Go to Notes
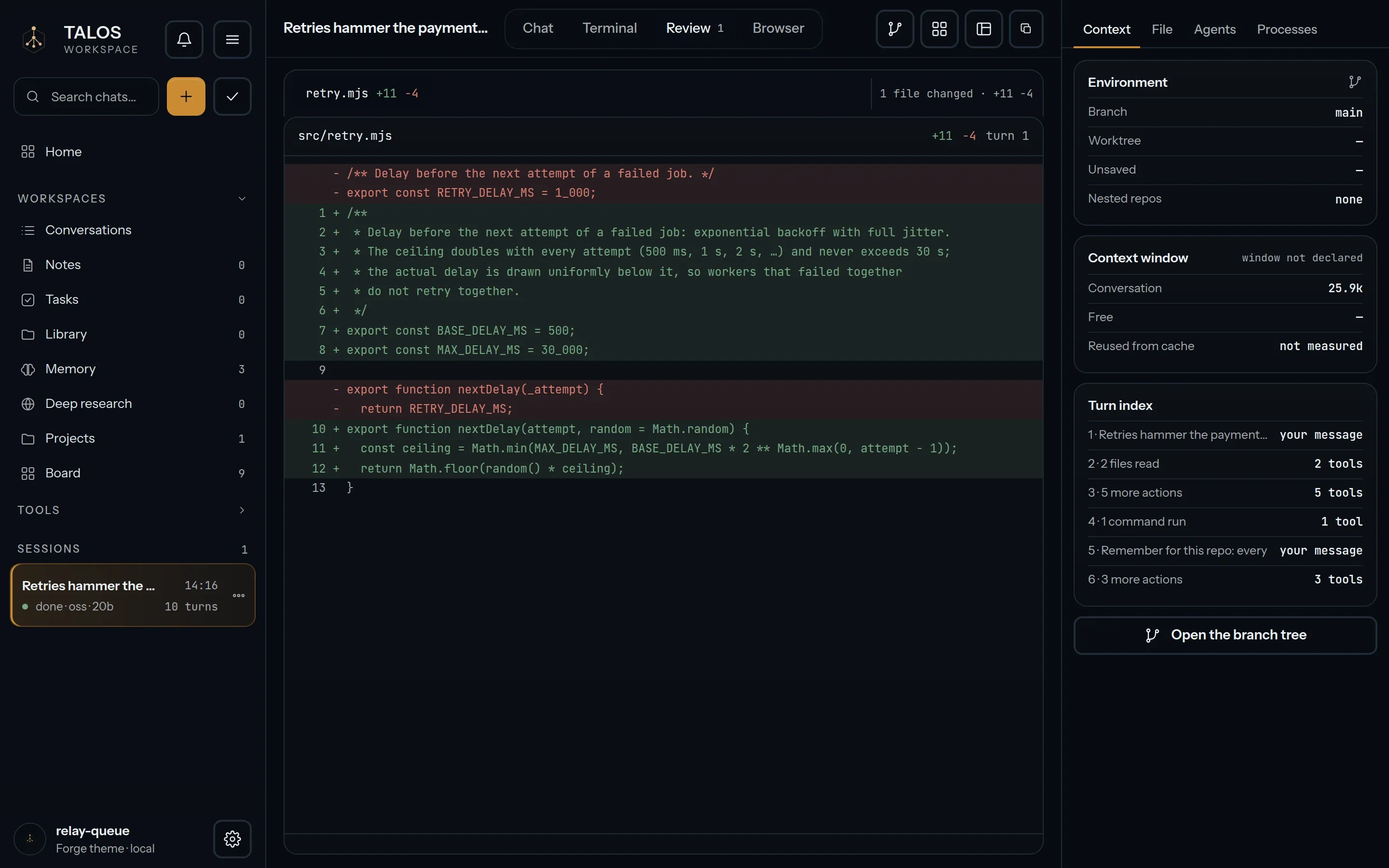1389x868 pixels. click(x=133, y=265)
